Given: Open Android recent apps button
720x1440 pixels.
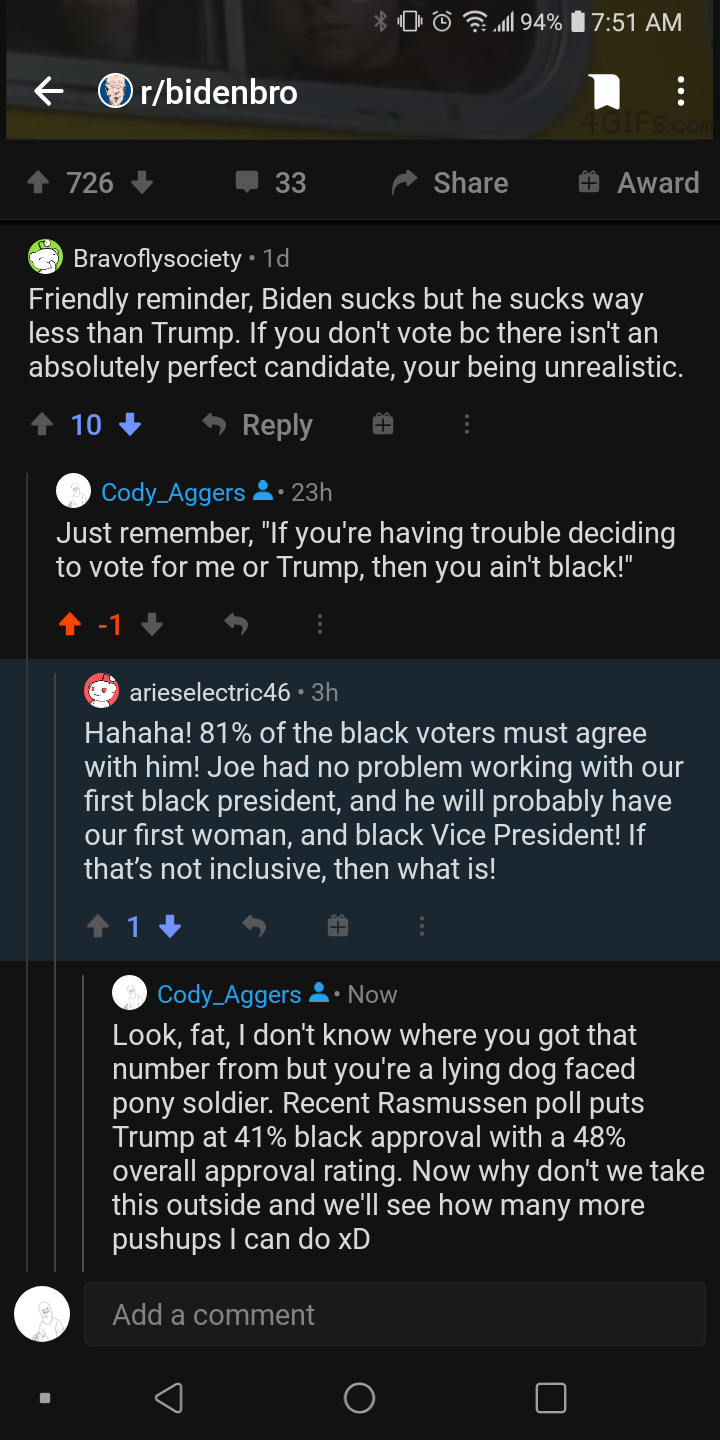Looking at the screenshot, I should (550, 1397).
